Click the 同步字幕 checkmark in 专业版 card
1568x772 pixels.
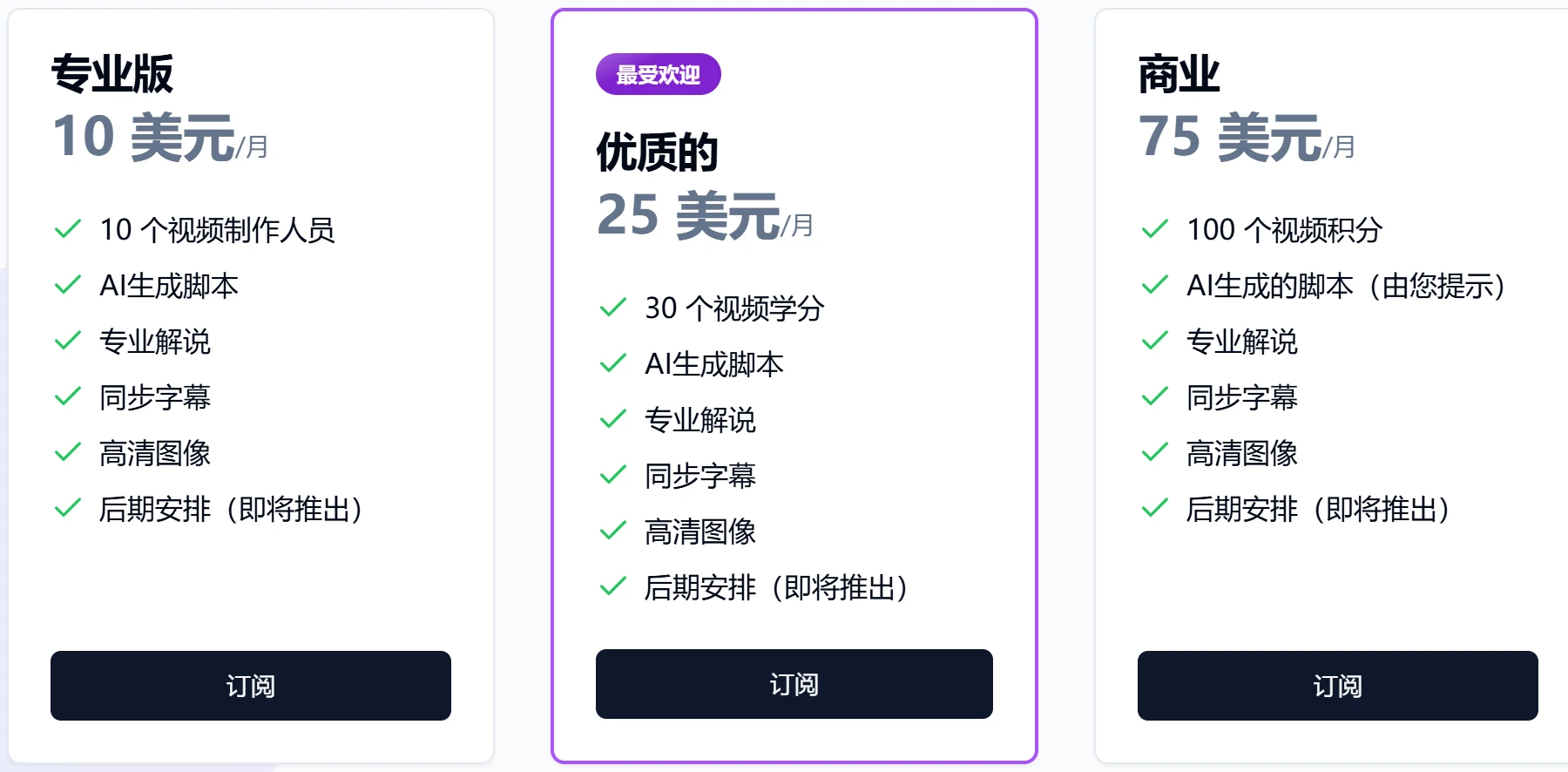(x=68, y=397)
